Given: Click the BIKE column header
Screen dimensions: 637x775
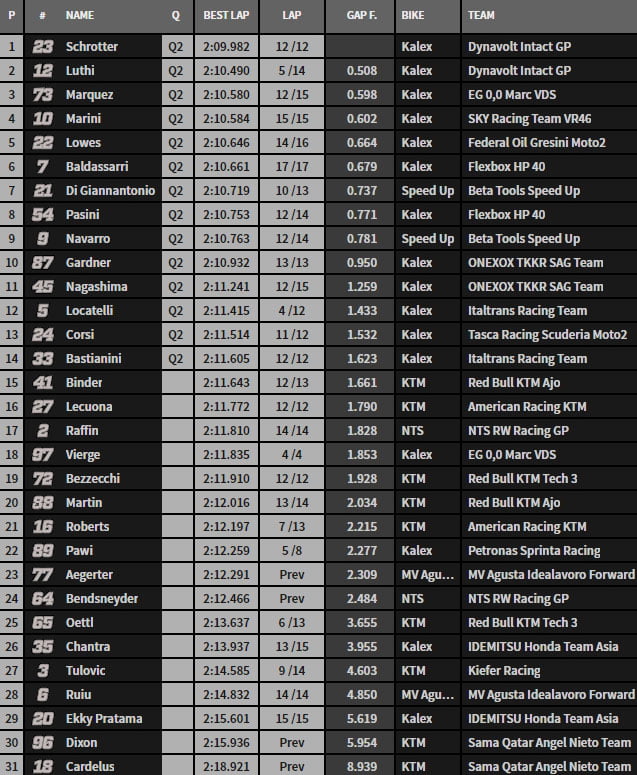Looking at the screenshot, I should (412, 16).
